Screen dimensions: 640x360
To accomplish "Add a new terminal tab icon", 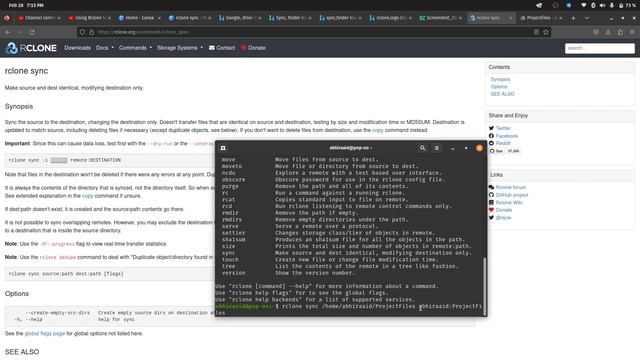I will coord(223,148).
